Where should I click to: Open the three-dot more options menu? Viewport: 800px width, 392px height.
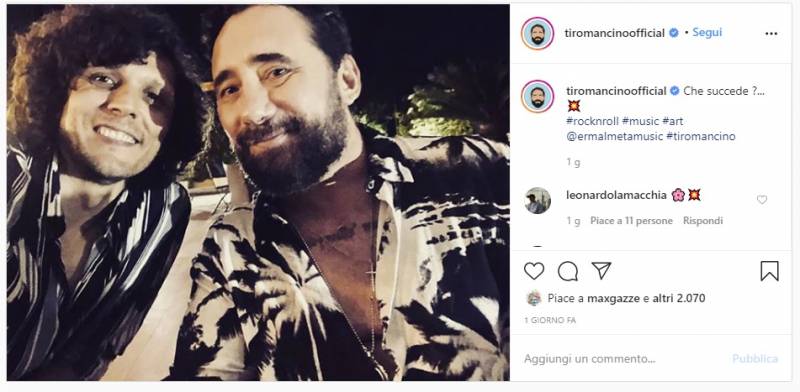[771, 34]
